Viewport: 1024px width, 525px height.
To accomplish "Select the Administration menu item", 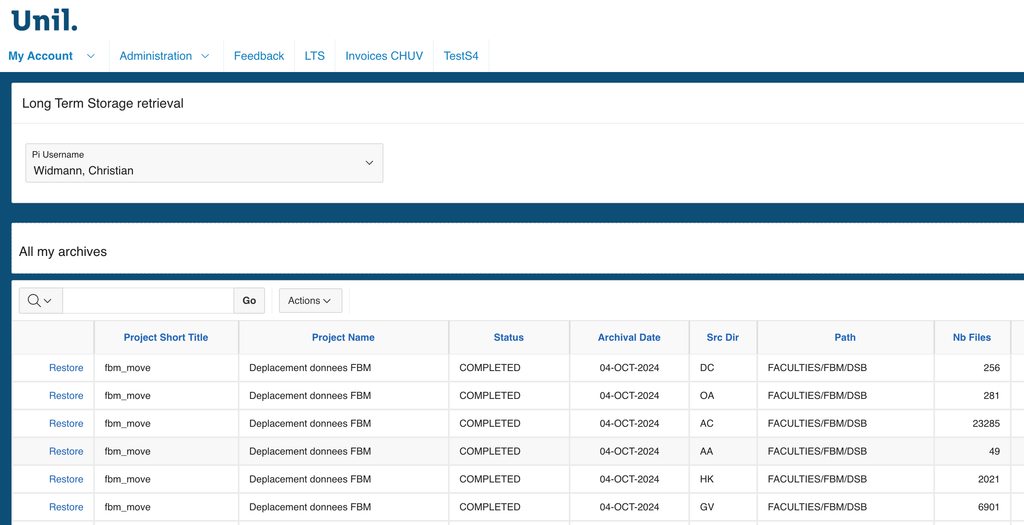I will click(155, 56).
